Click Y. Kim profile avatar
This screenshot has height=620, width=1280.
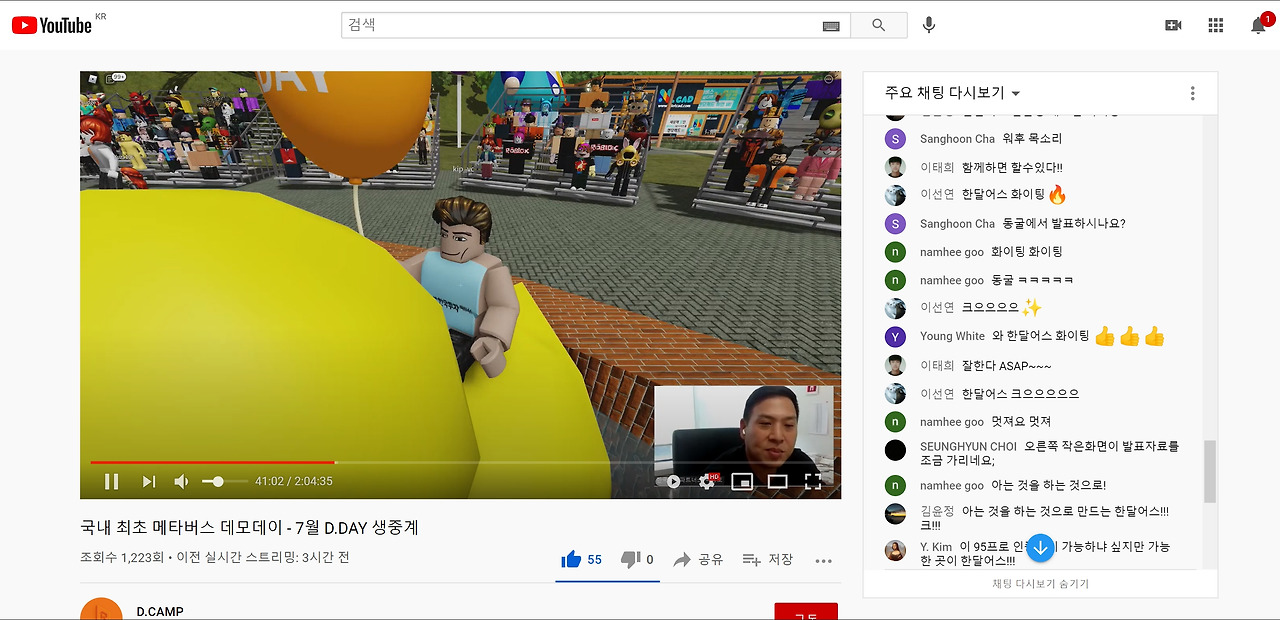click(x=896, y=550)
